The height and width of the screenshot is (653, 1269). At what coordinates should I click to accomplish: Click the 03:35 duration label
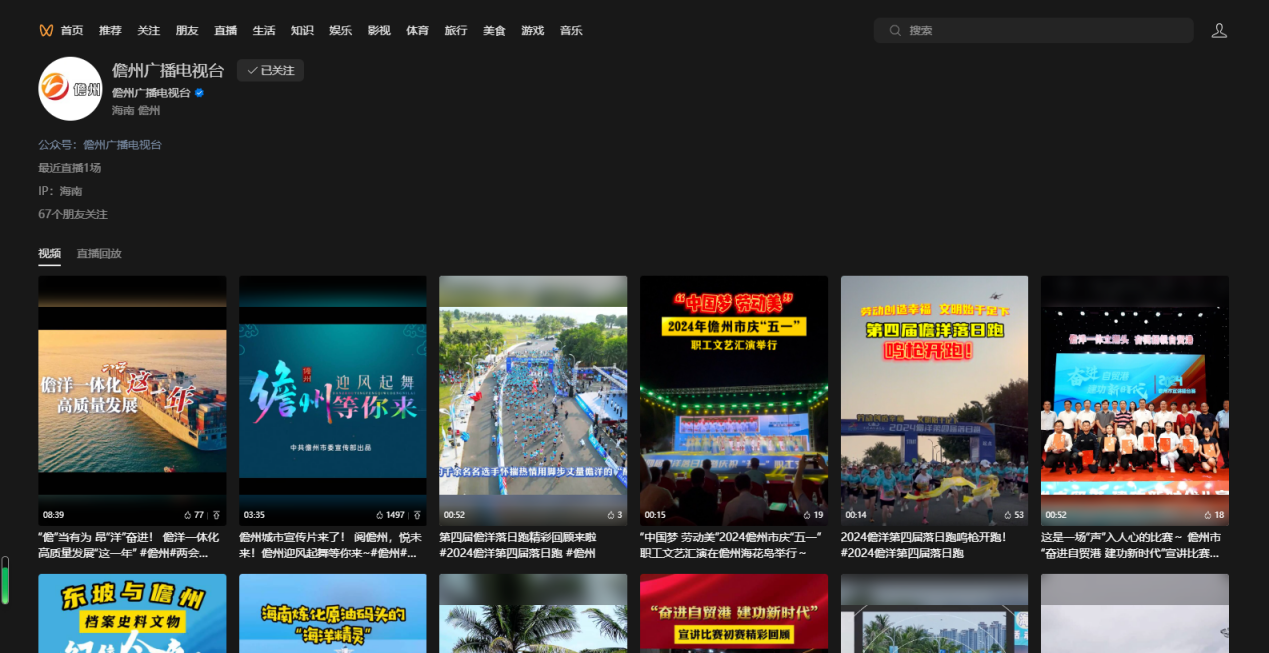[x=254, y=515]
